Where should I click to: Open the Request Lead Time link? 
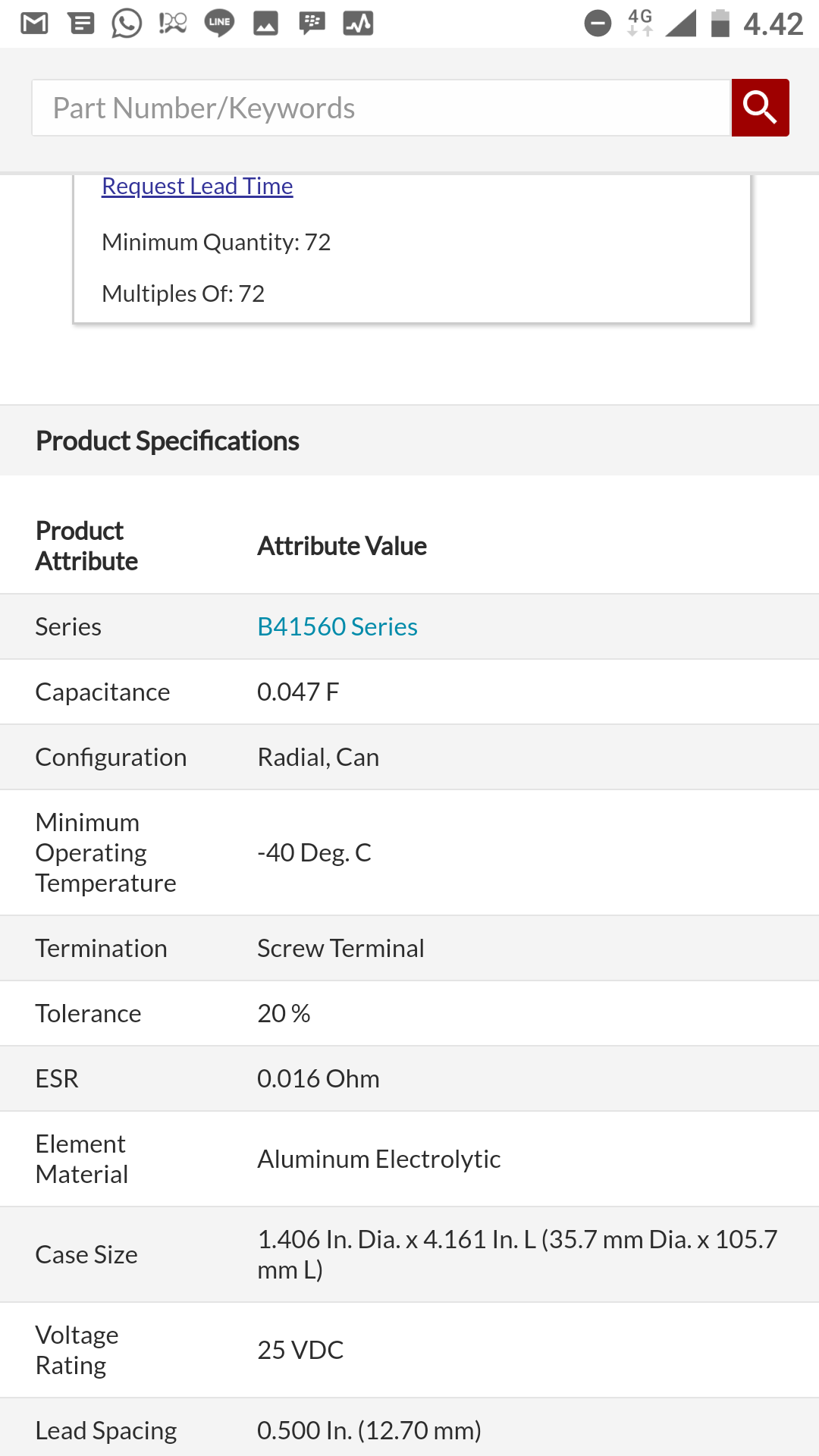[197, 186]
